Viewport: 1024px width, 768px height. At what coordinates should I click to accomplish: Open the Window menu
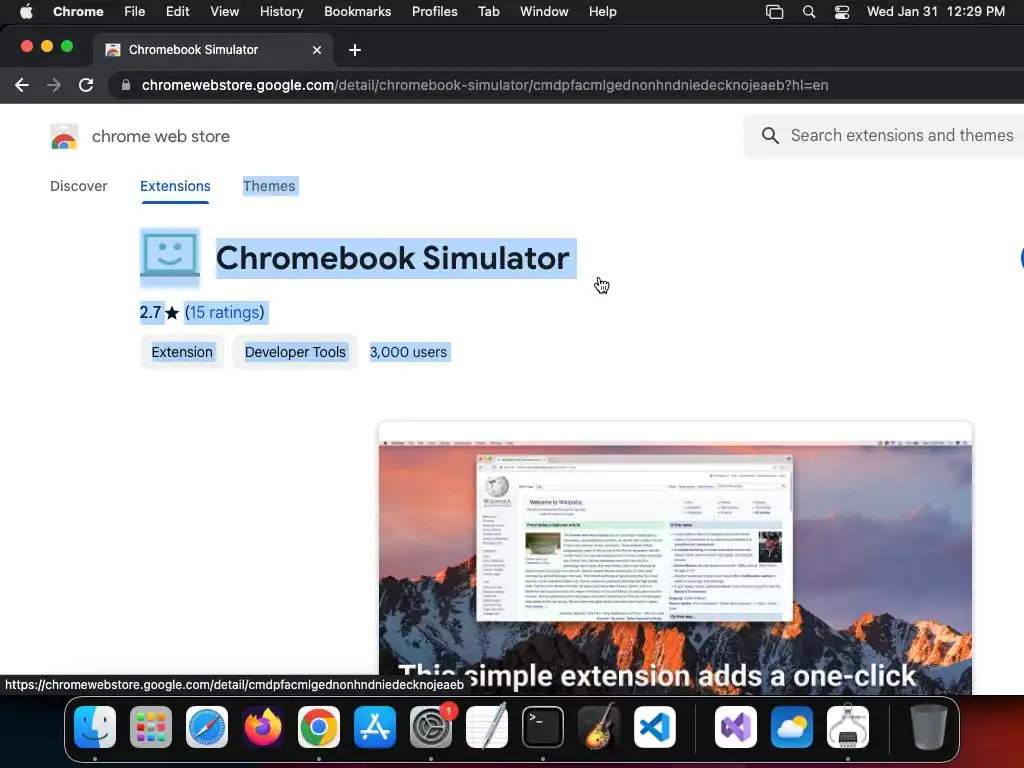coord(544,12)
